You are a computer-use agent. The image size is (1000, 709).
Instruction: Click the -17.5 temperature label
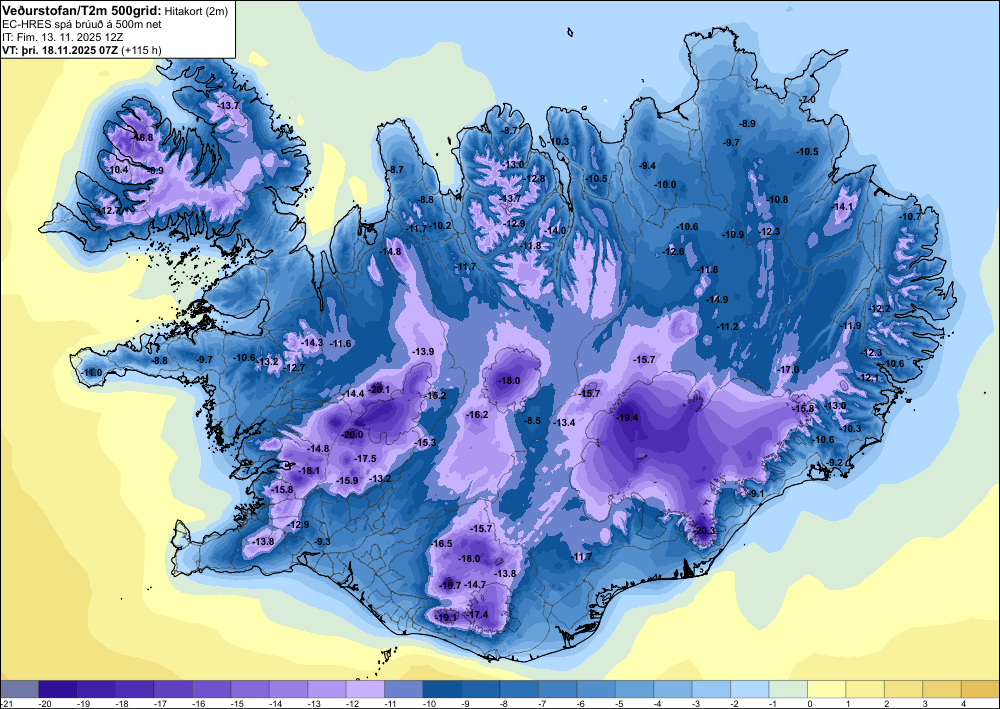(x=365, y=458)
